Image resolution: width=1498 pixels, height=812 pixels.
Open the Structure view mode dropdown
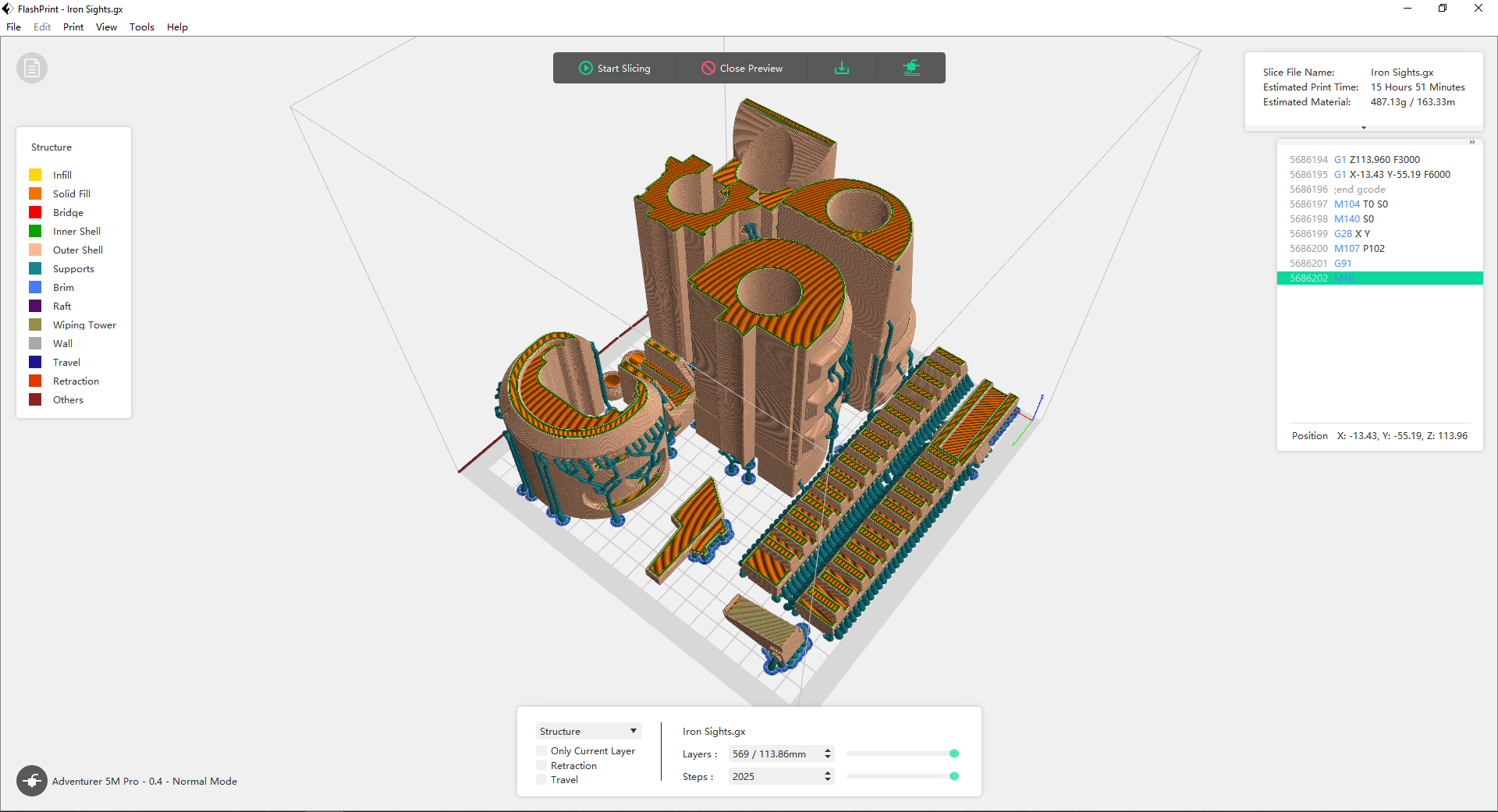588,731
